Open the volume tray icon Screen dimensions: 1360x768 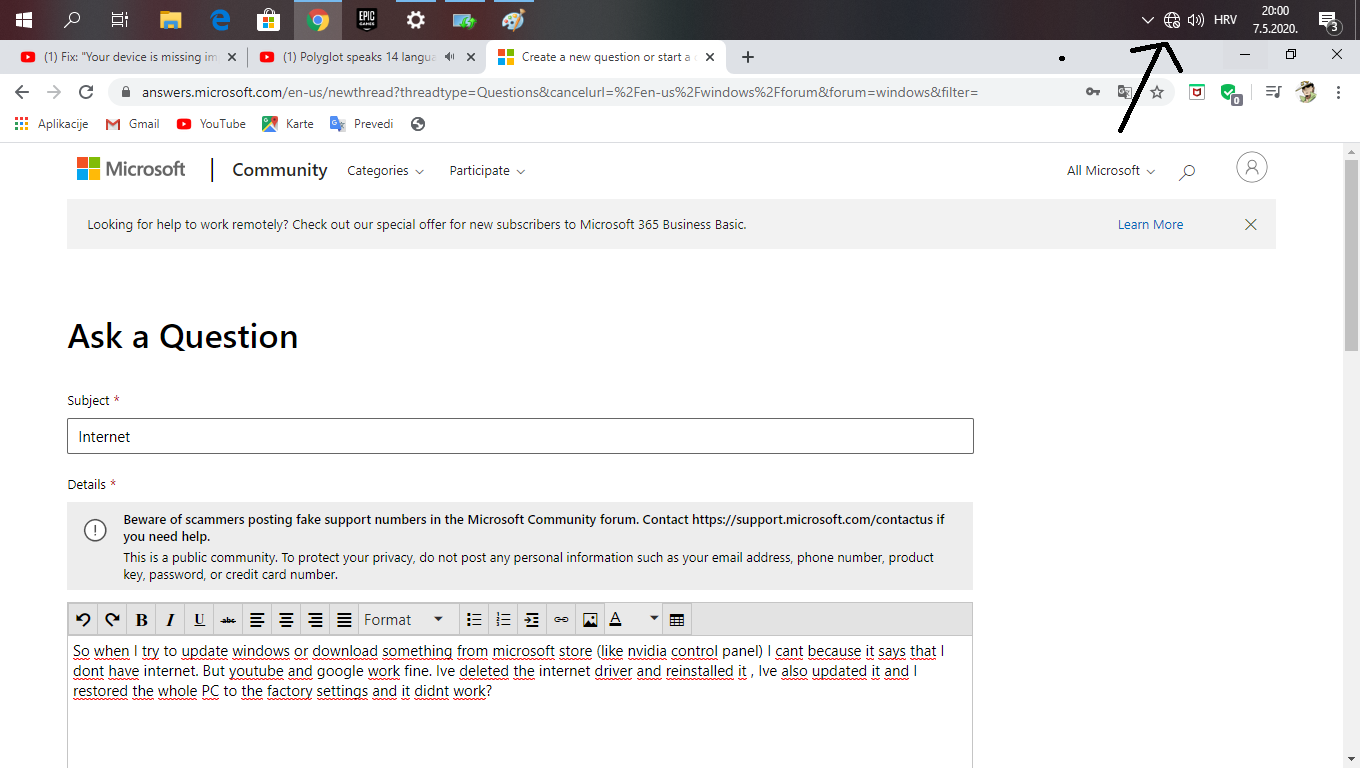(x=1196, y=20)
